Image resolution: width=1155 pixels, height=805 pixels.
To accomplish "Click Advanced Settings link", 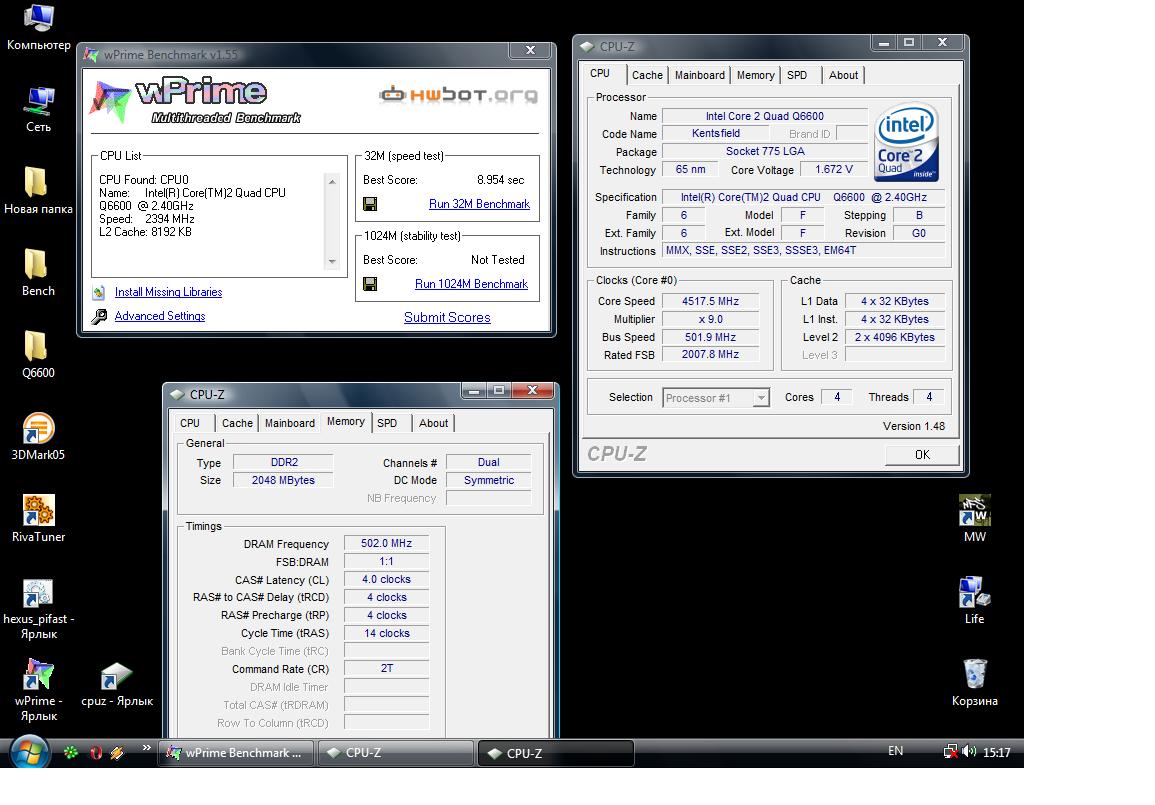I will [160, 316].
